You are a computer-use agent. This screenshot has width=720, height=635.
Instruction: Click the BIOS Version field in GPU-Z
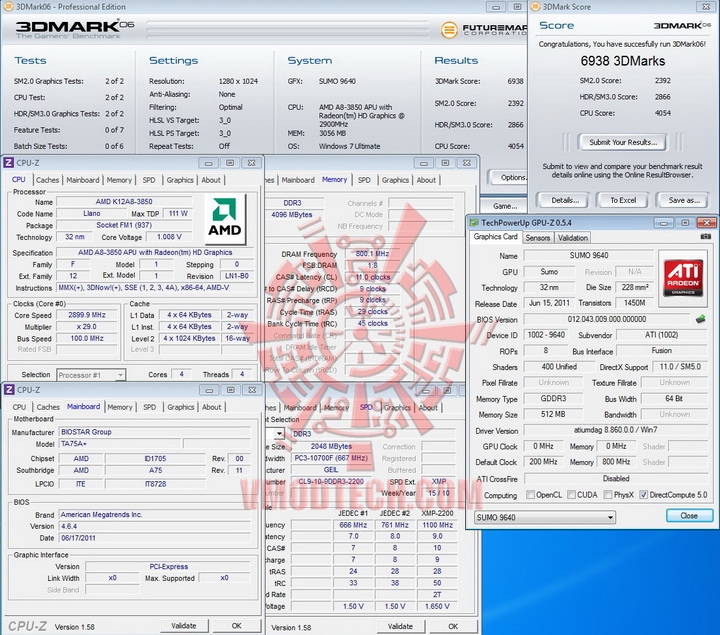pos(607,319)
